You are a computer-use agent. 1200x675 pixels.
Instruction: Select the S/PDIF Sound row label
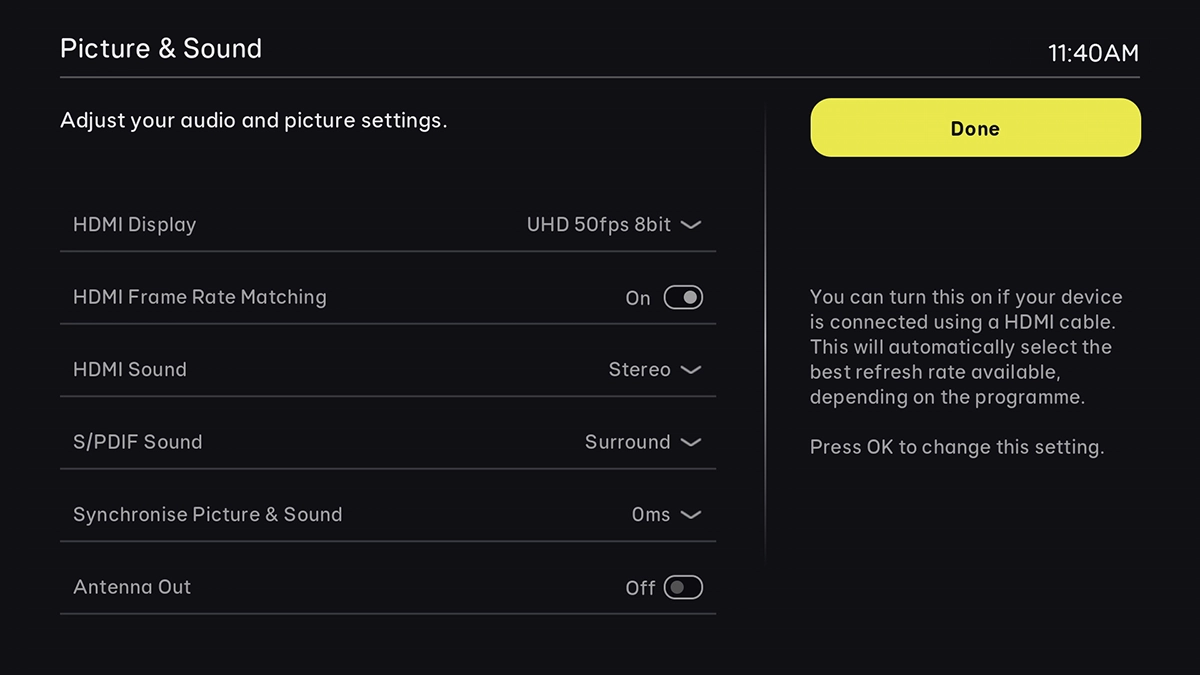tap(137, 442)
